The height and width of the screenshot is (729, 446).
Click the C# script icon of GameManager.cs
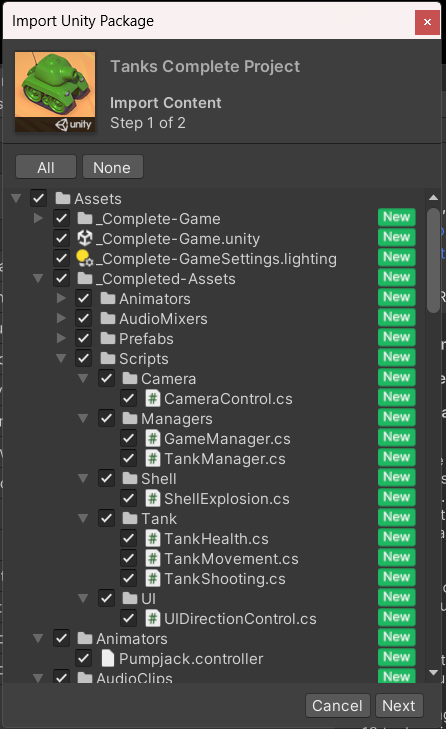153,438
